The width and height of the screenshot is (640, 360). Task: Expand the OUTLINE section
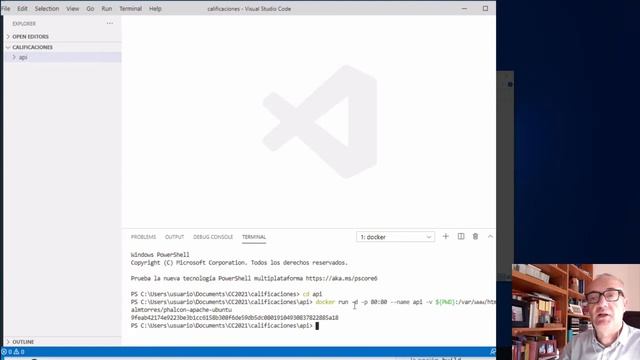pos(62,342)
